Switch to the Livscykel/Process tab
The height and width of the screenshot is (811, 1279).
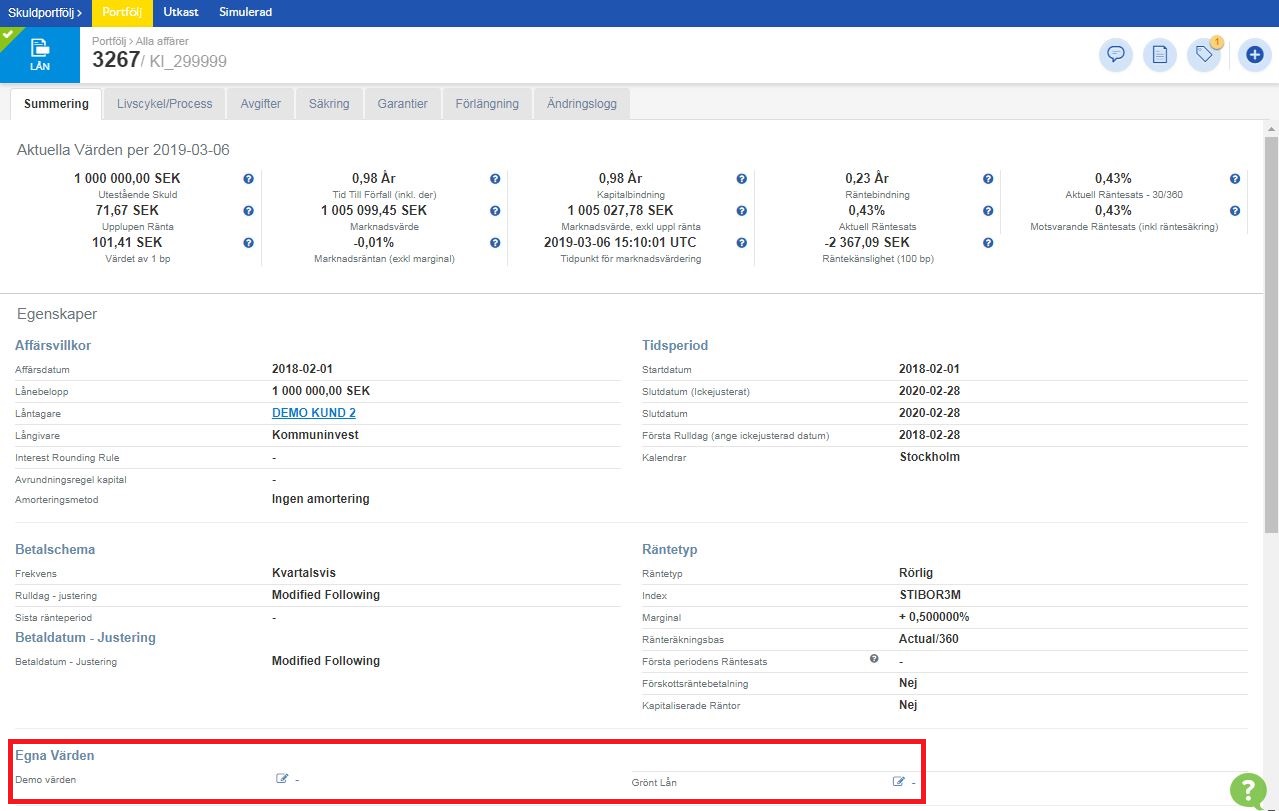click(164, 103)
